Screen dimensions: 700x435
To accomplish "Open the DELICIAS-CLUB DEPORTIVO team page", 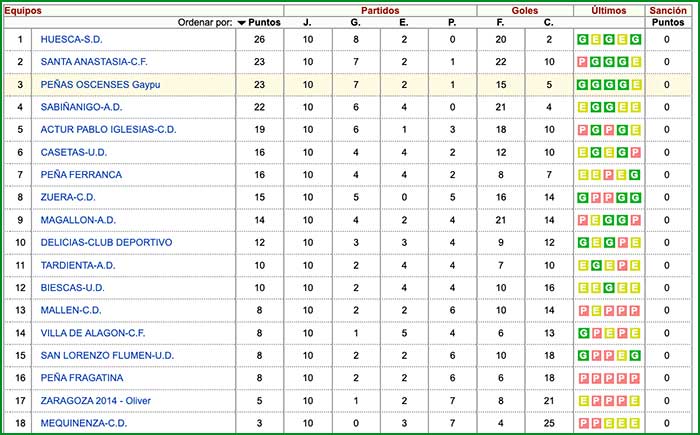I will 106,243.
